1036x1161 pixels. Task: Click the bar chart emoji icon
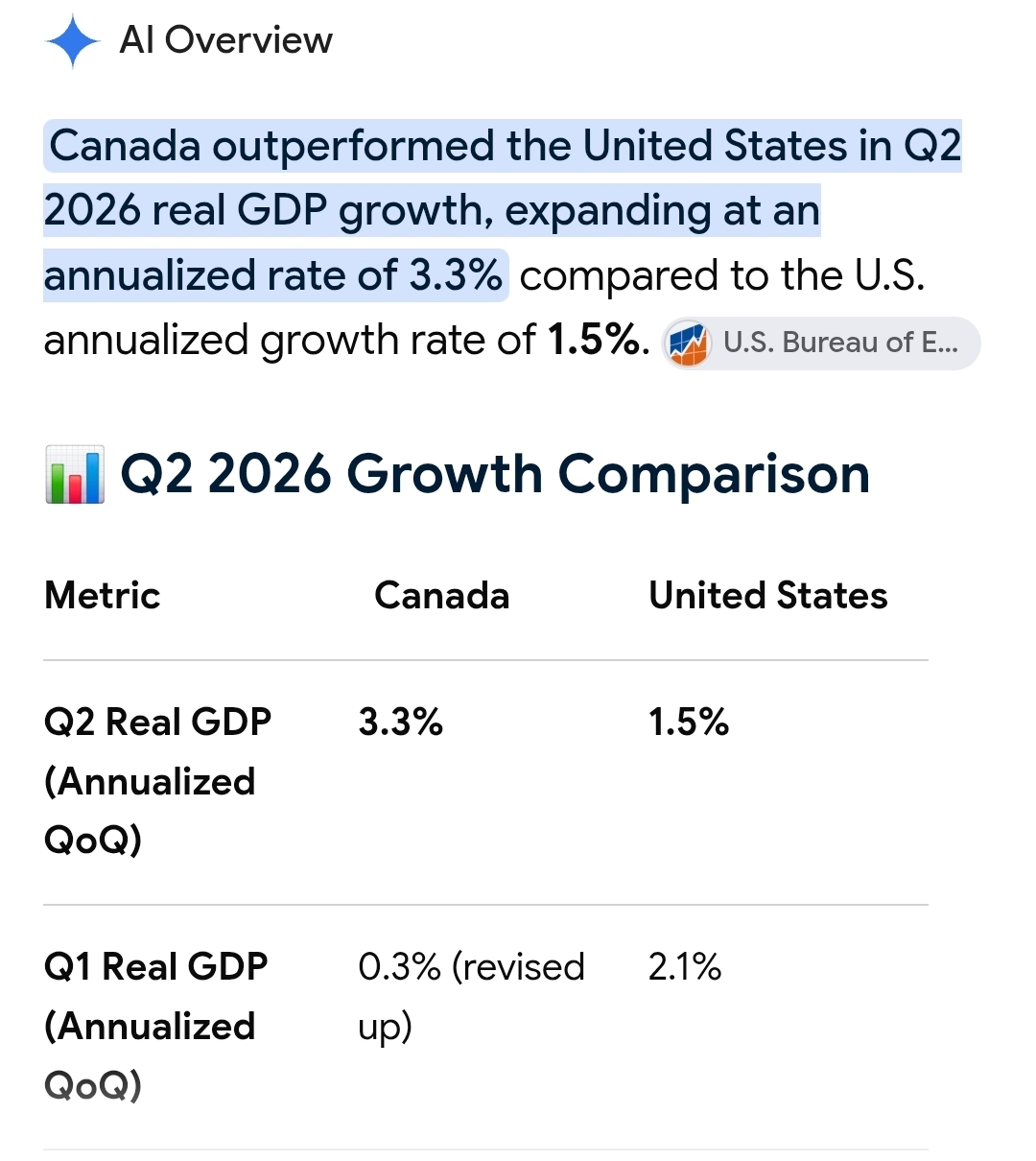74,475
